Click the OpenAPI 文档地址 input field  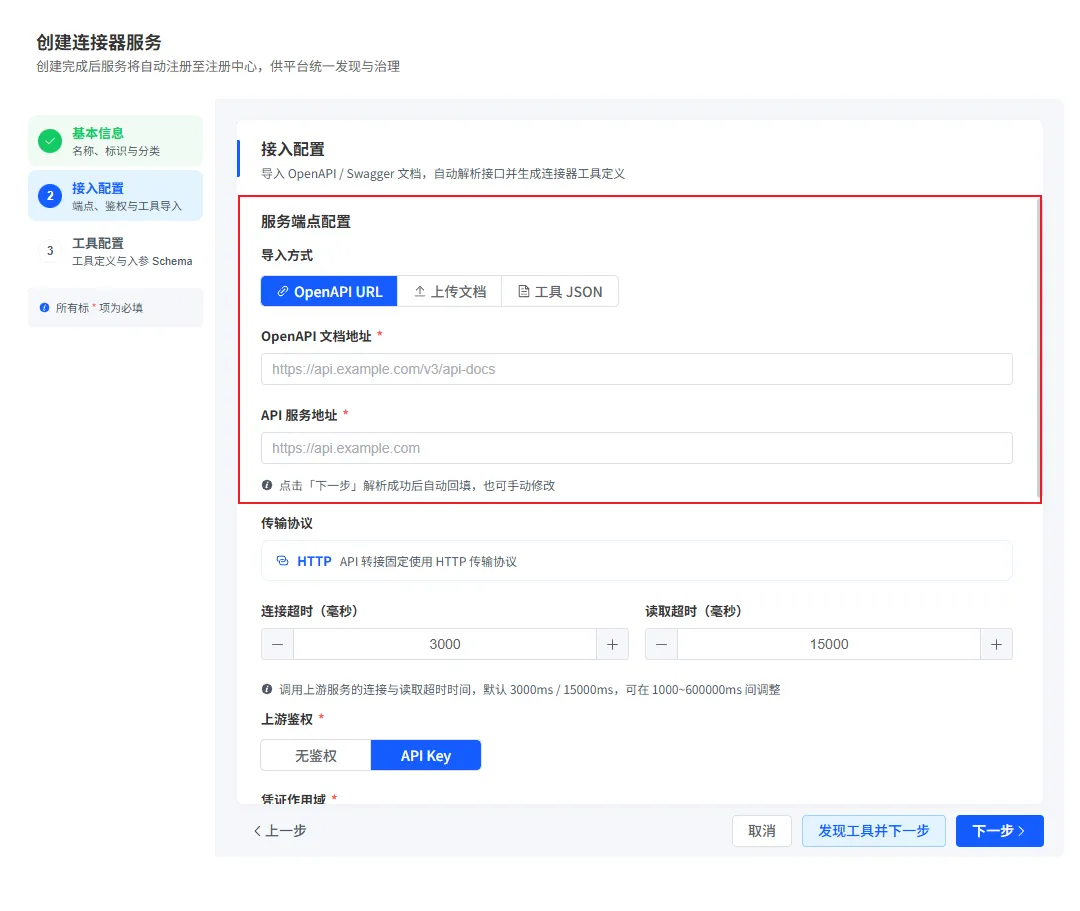(x=636, y=369)
